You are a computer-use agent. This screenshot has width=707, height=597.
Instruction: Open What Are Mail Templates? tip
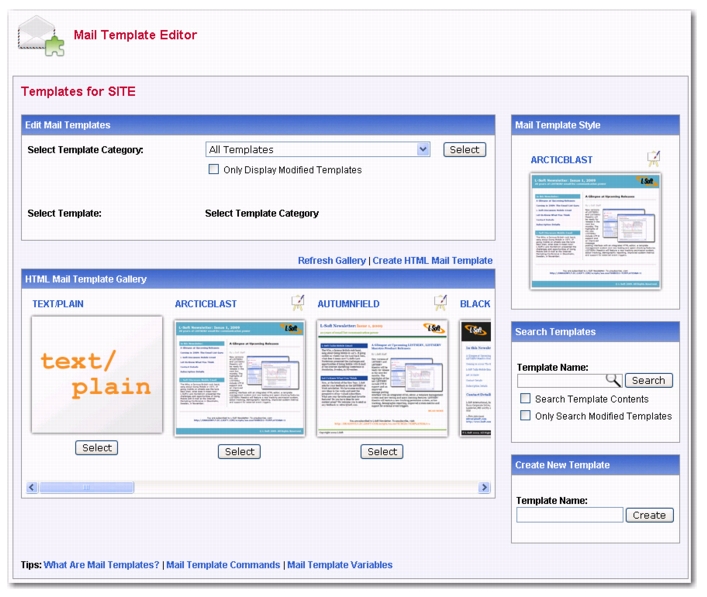click(101, 565)
